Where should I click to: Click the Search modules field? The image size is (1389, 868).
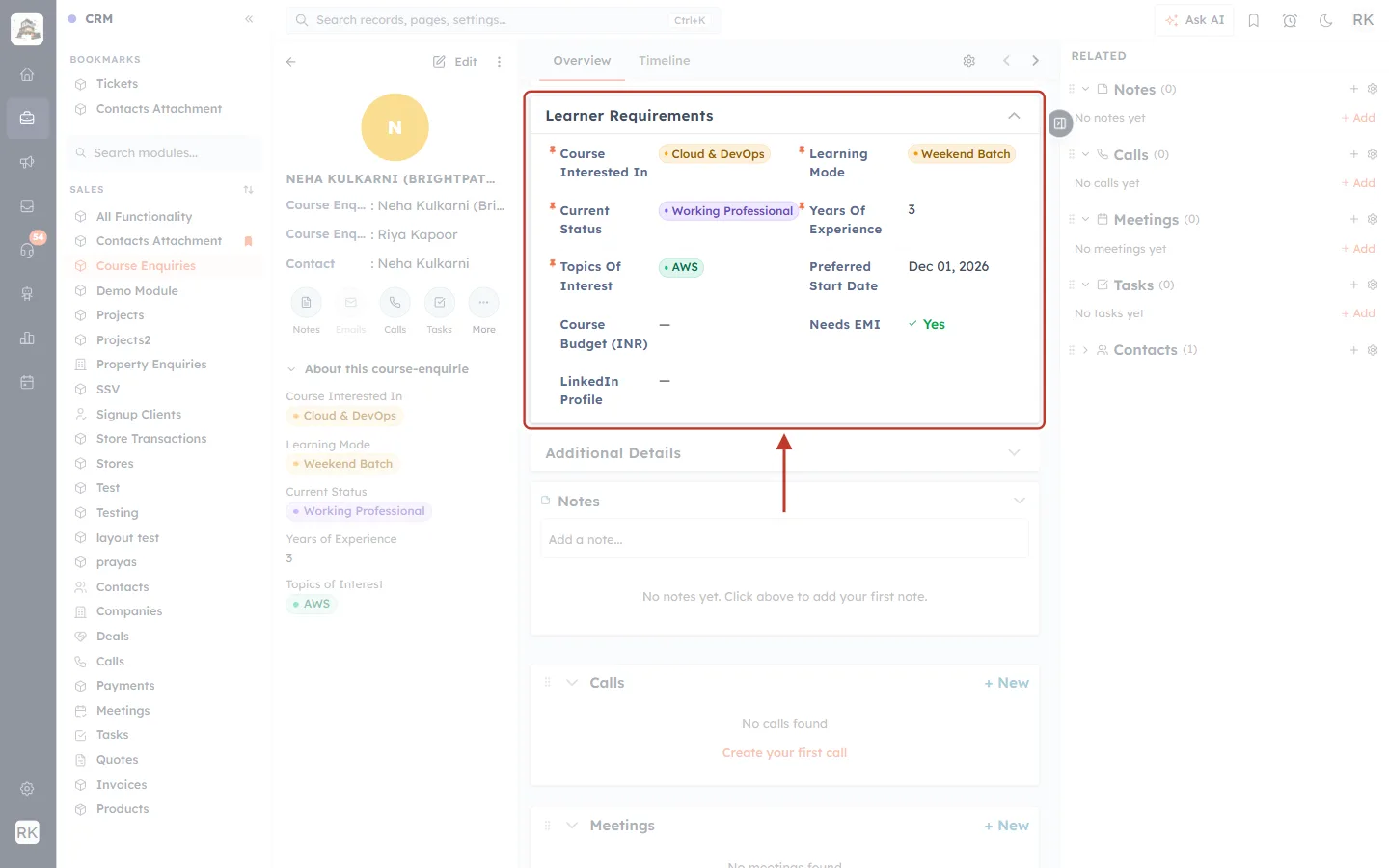pos(164,153)
